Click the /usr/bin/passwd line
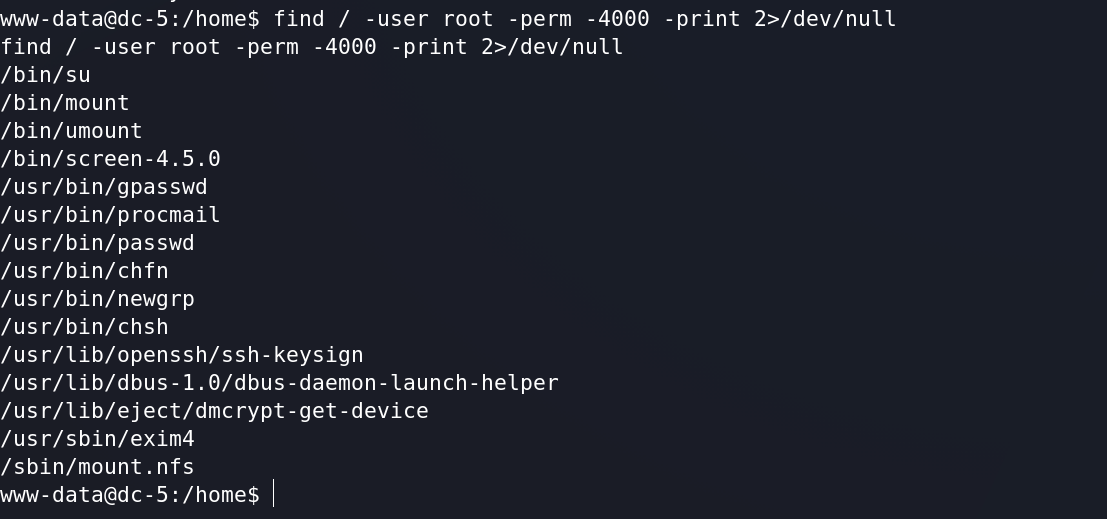The height and width of the screenshot is (519, 1107). pos(97,243)
